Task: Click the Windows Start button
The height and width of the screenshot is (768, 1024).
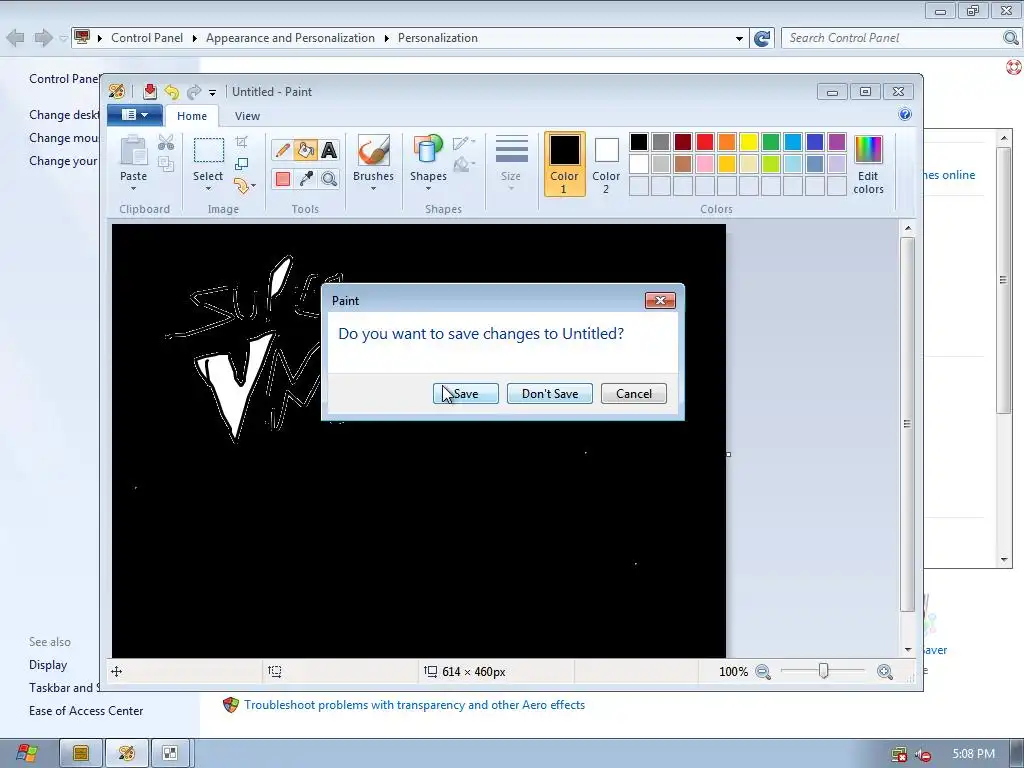Action: 27,753
